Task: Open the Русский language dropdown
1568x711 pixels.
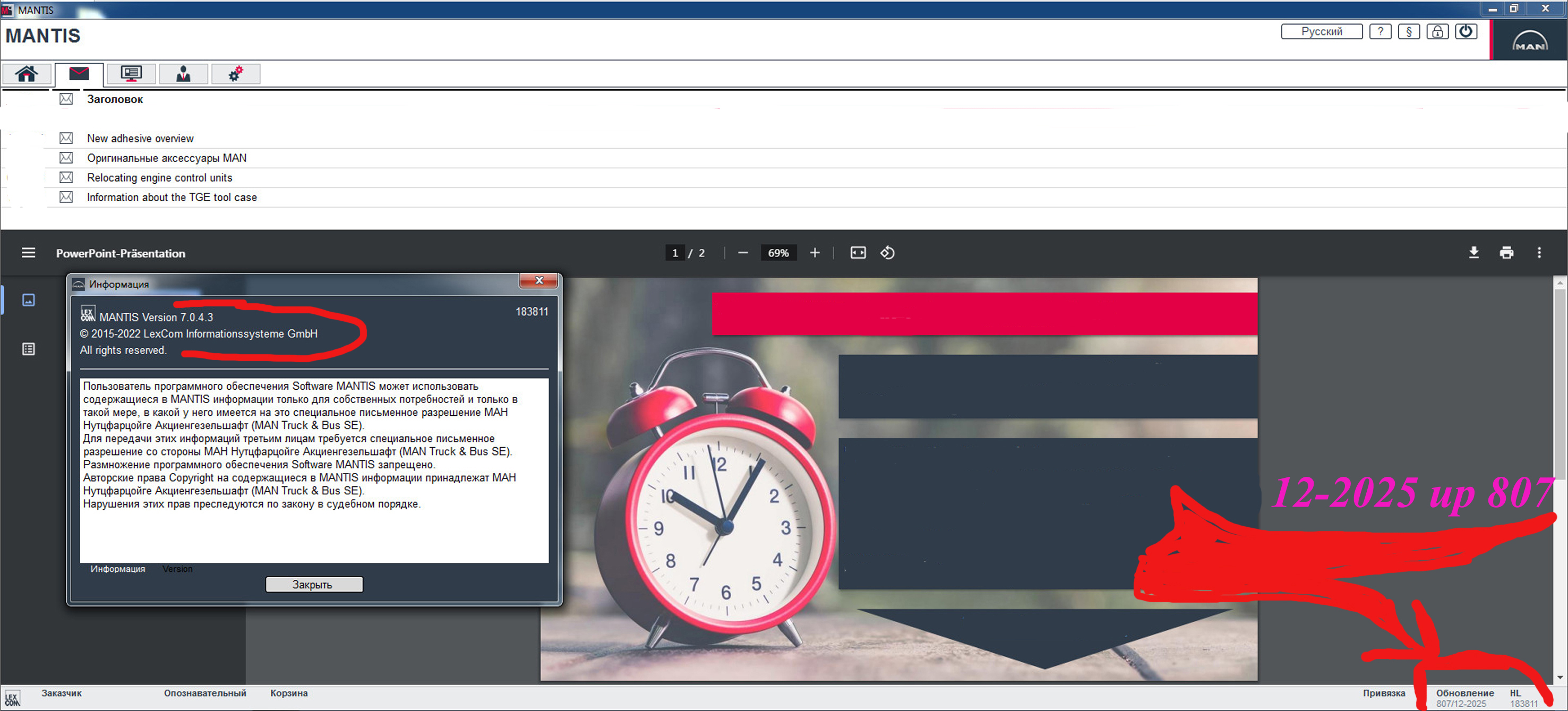Action: point(1322,32)
